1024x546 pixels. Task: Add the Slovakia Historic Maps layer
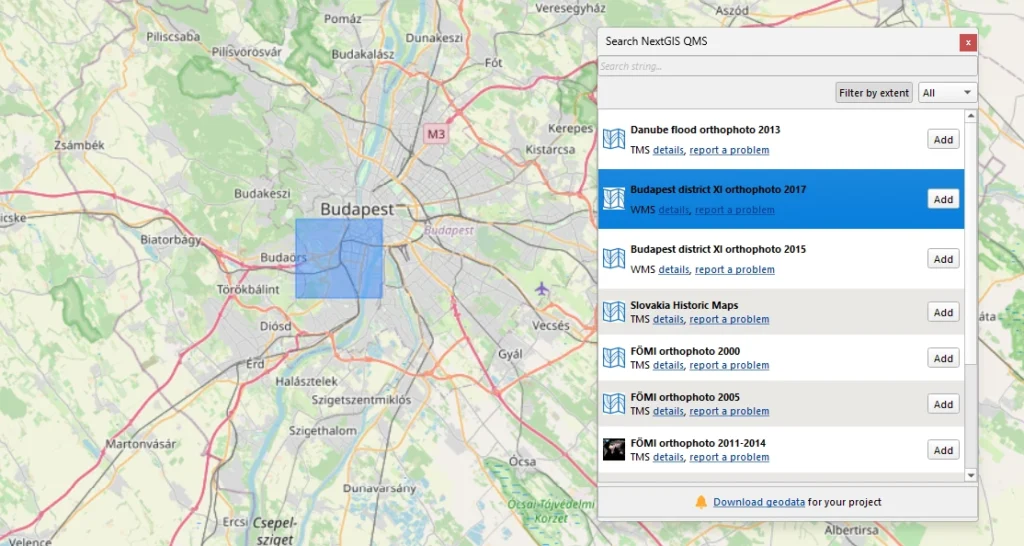click(x=942, y=313)
